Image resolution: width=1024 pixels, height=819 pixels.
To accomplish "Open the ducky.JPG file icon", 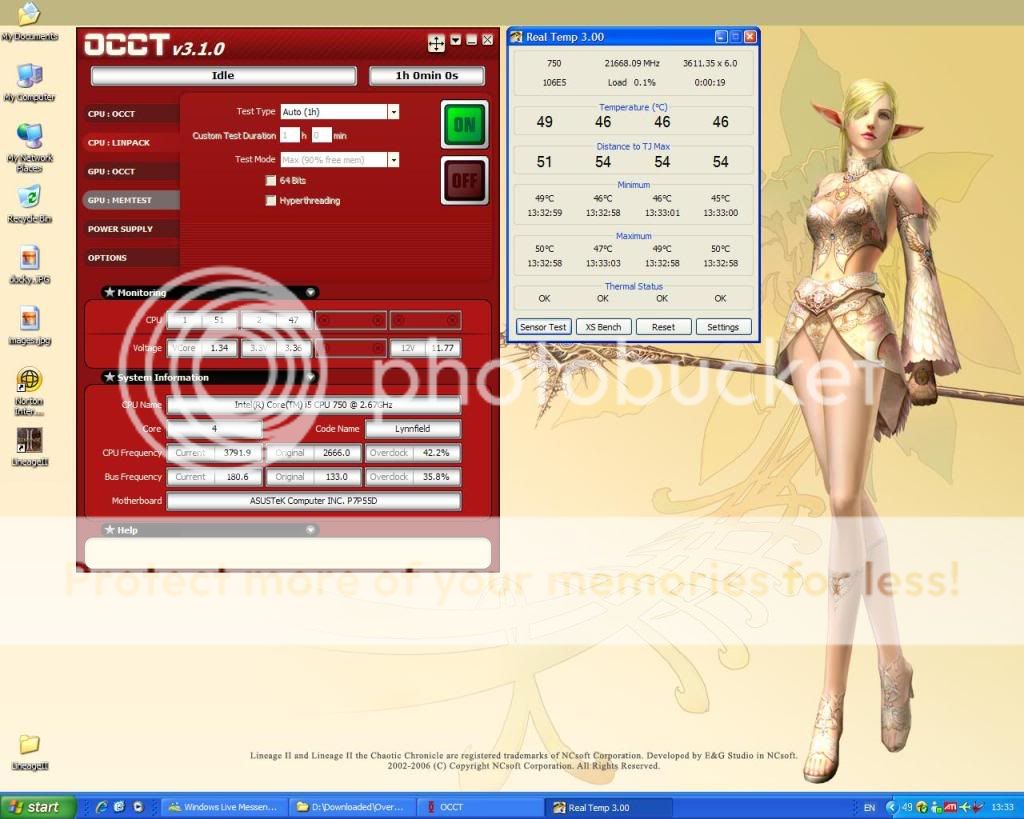I will [x=29, y=258].
